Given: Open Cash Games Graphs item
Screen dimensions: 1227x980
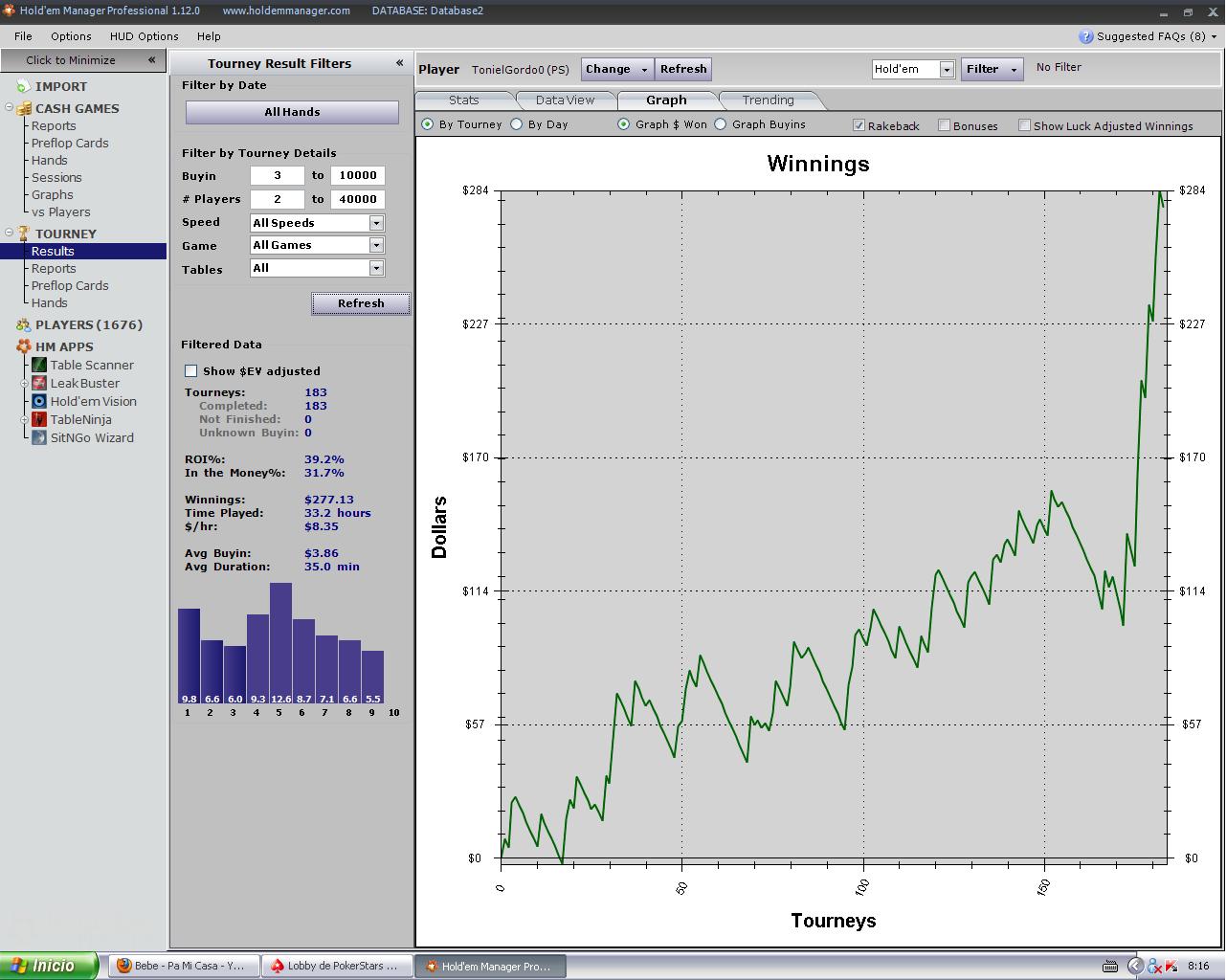Looking at the screenshot, I should 52,194.
